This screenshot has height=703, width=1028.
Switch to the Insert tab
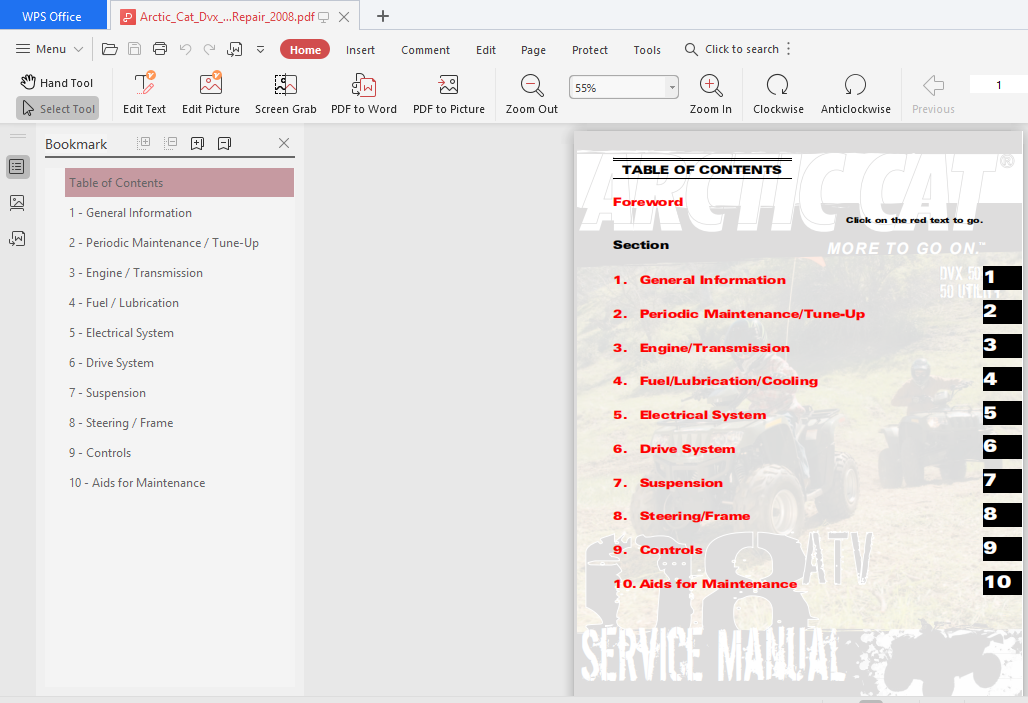coord(361,50)
